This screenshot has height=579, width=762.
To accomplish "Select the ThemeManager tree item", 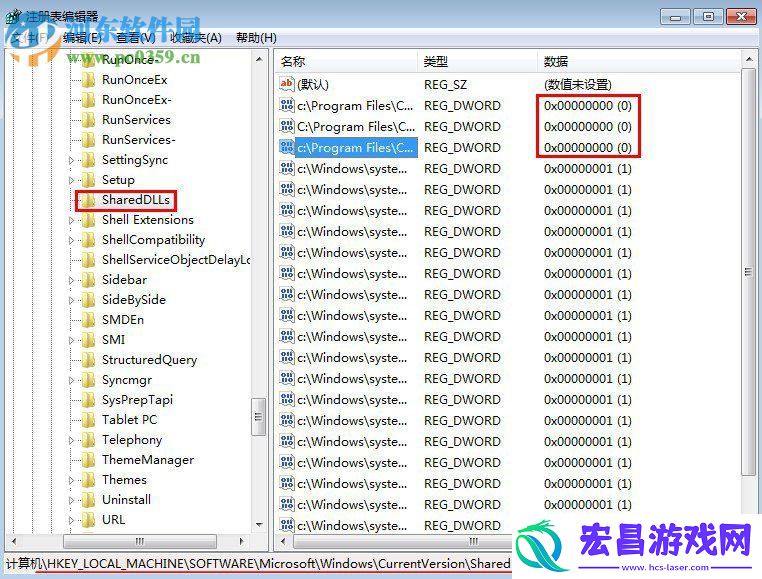I will [x=148, y=460].
